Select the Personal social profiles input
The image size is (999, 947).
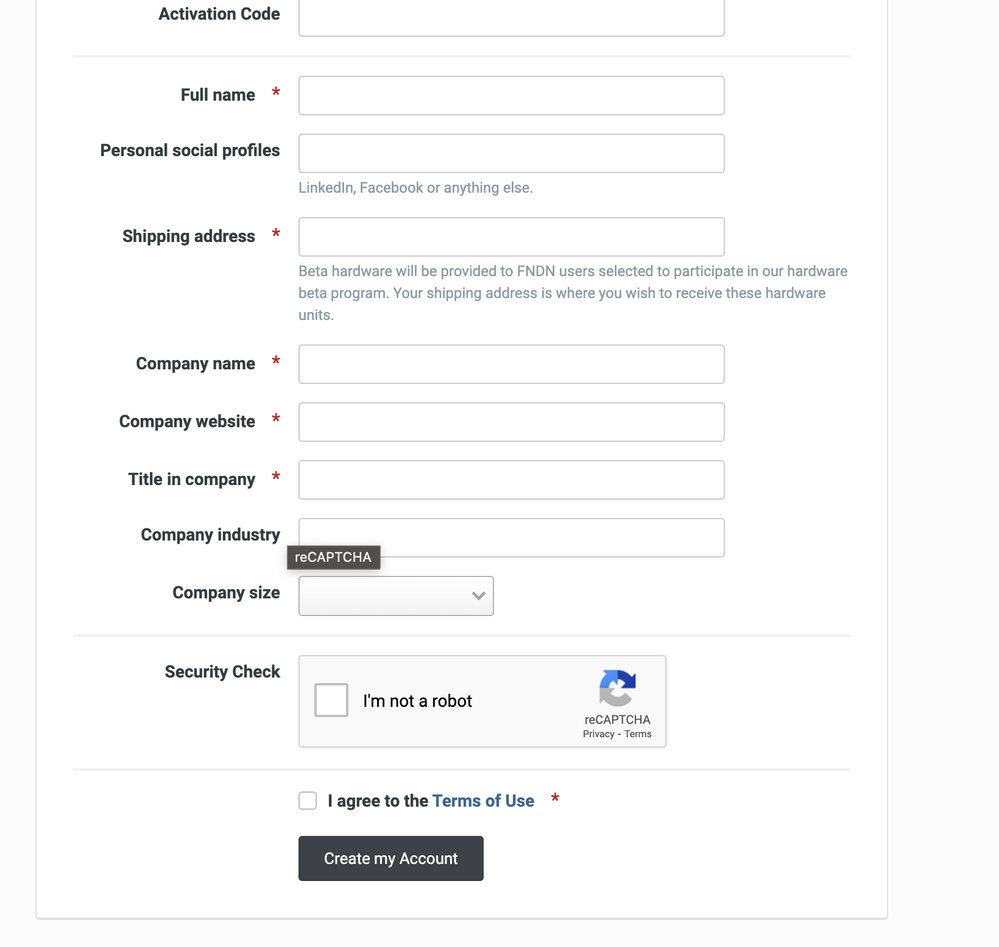(511, 153)
